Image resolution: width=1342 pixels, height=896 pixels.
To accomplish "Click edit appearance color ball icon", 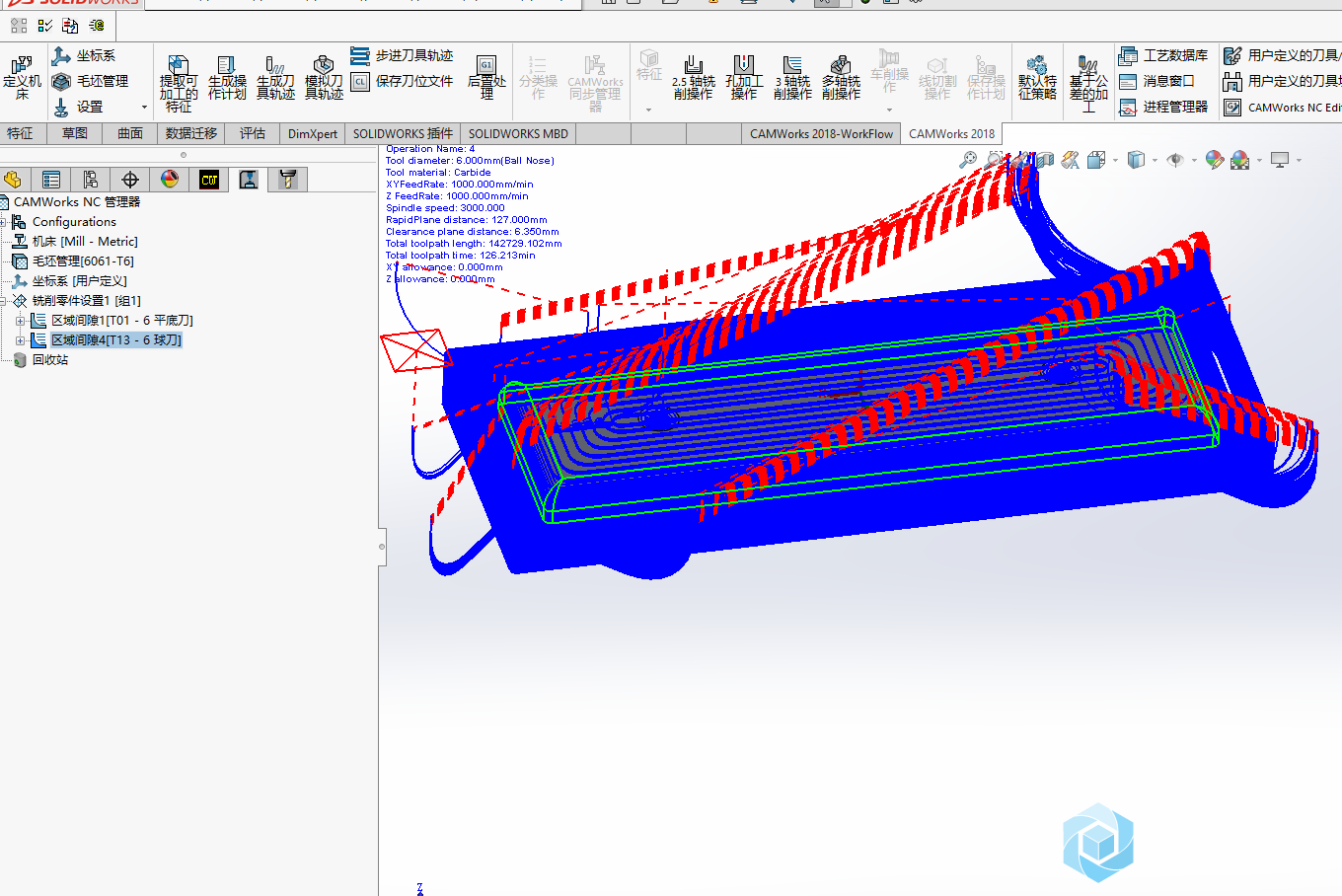I will pyautogui.click(x=1215, y=159).
